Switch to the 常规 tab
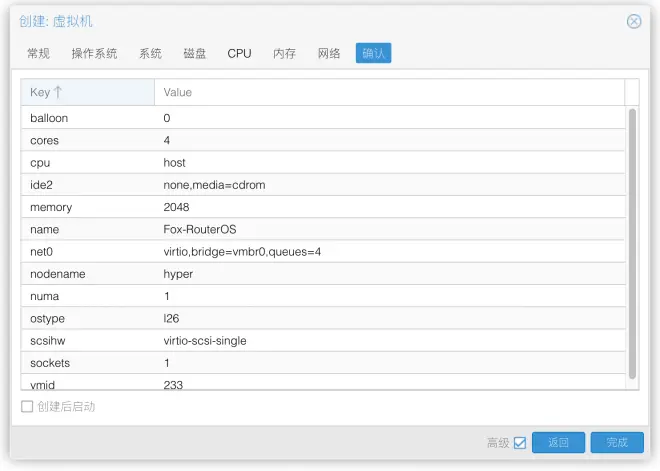The image size is (660, 471). [38, 53]
